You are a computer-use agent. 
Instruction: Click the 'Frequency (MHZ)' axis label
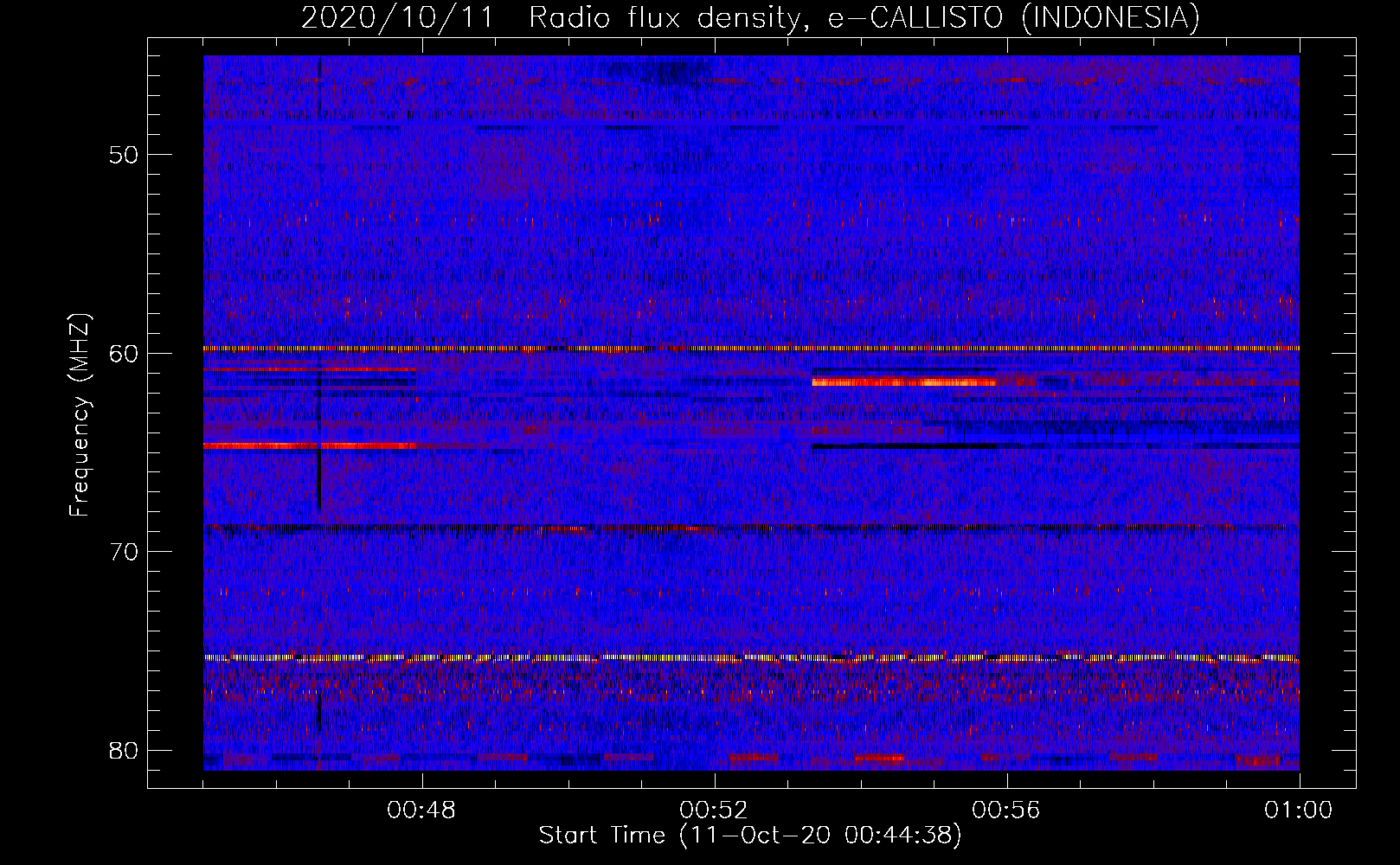80,415
